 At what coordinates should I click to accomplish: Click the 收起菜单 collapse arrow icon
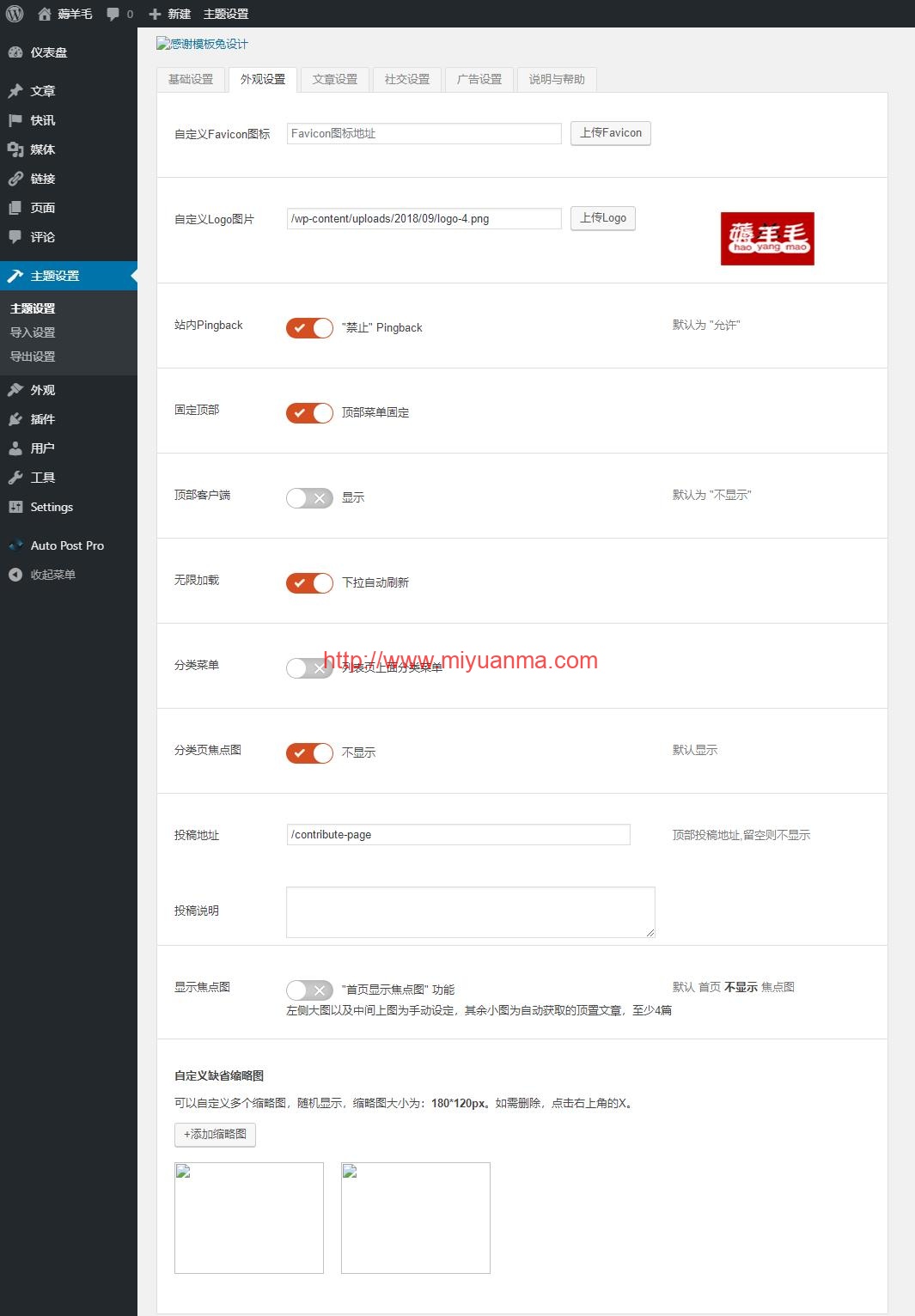15,575
